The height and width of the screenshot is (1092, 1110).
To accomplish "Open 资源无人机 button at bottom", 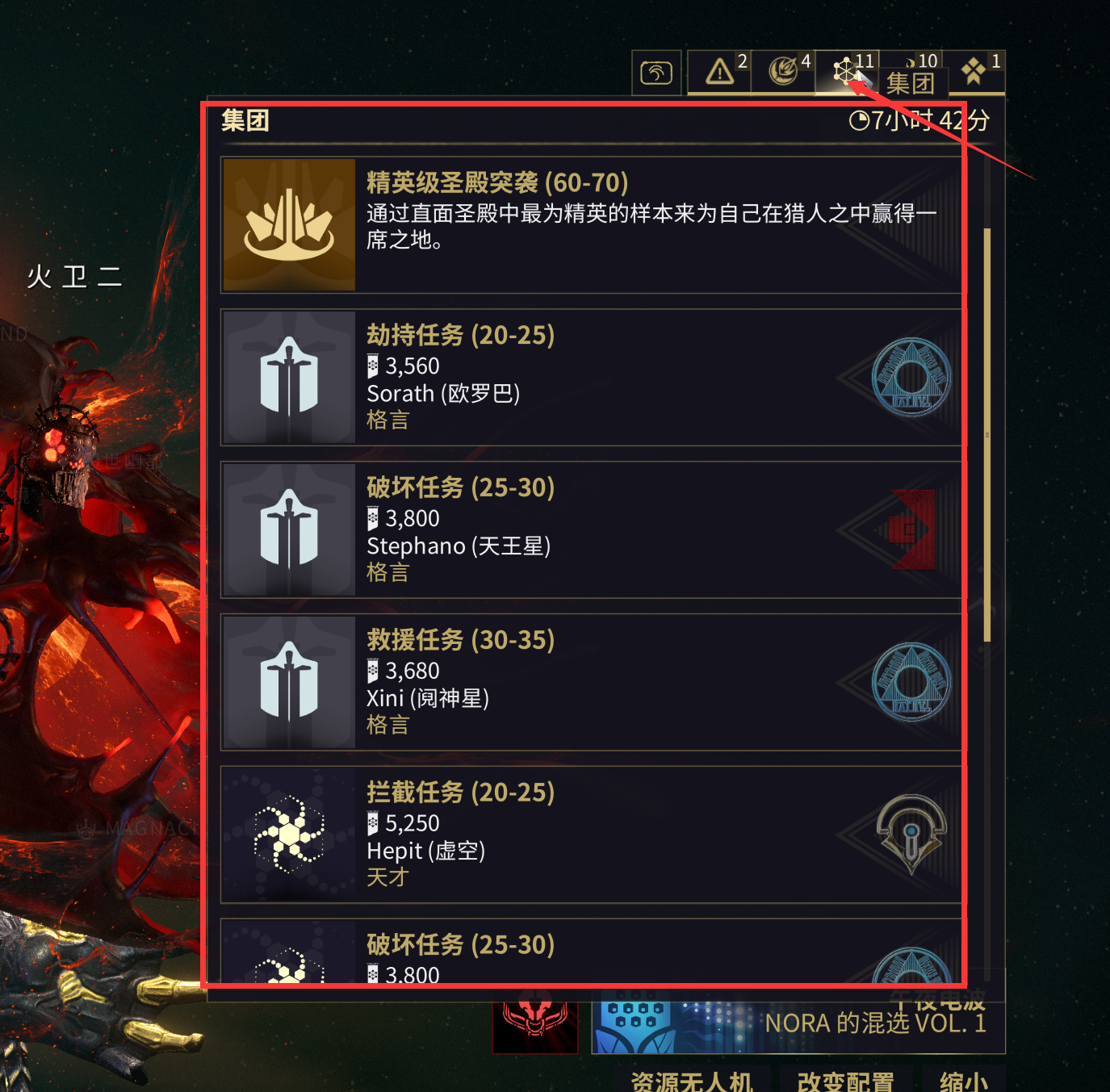I will point(692,1080).
